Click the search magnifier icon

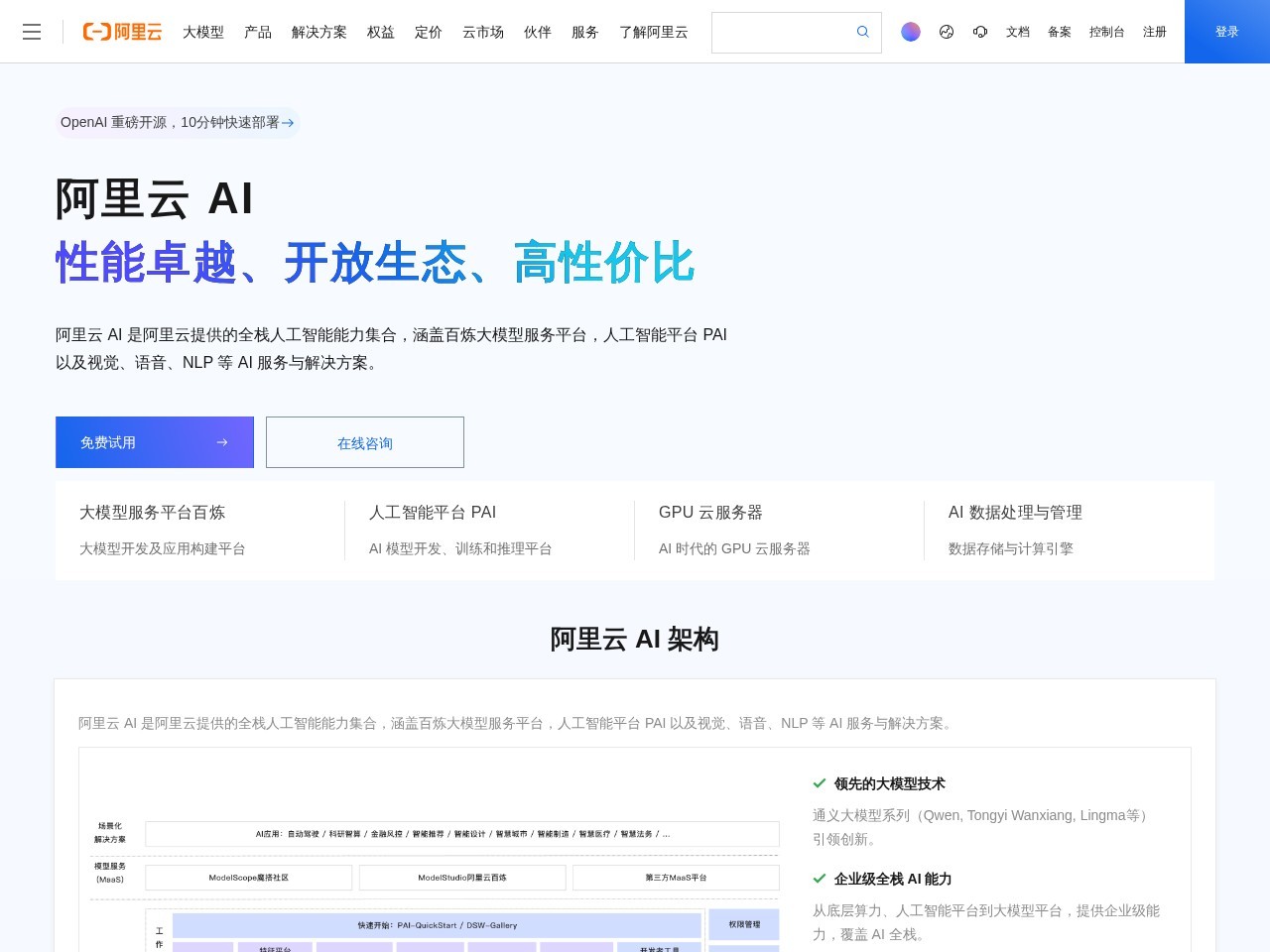point(863,32)
